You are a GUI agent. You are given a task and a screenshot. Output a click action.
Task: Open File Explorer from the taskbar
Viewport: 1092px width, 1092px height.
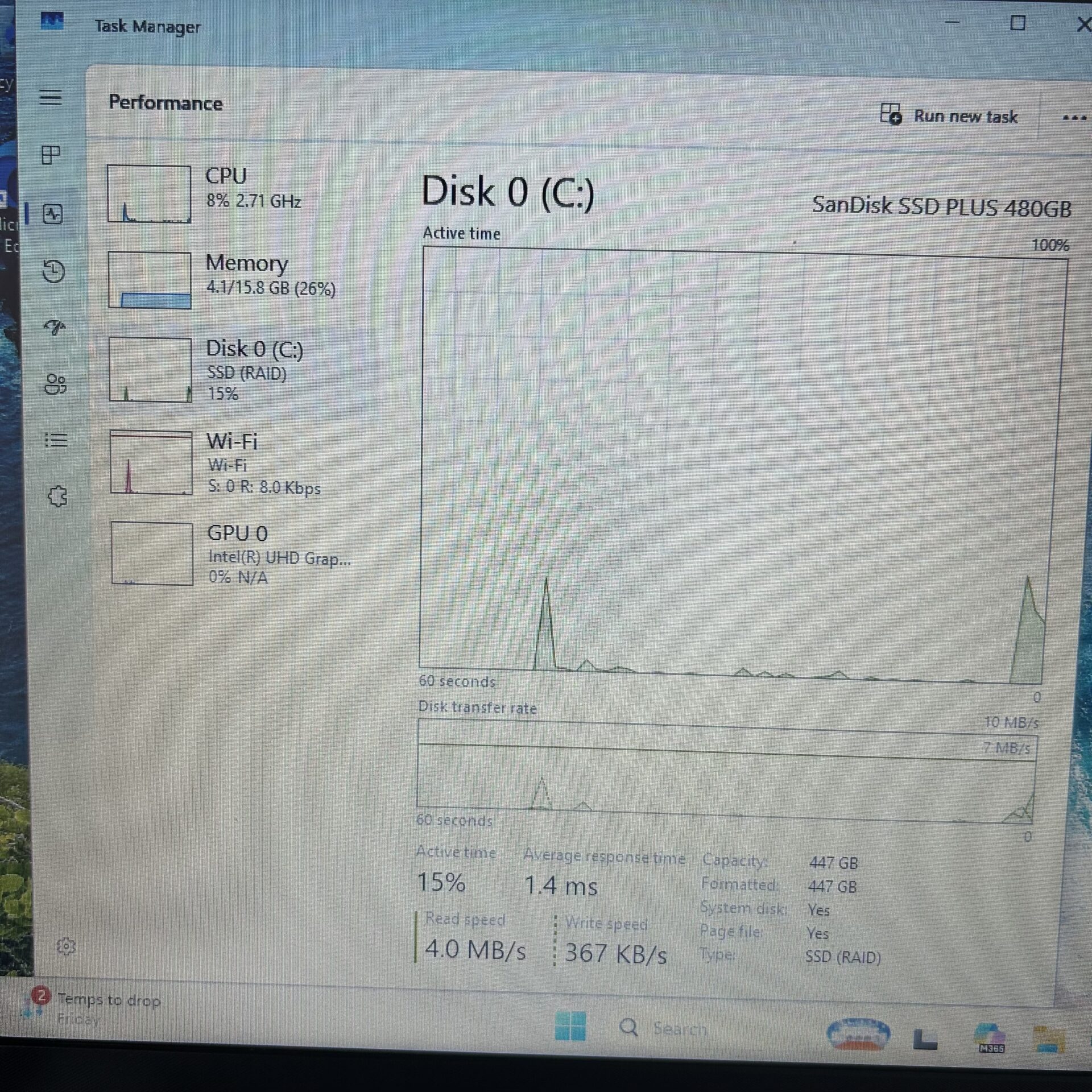[x=1048, y=1039]
